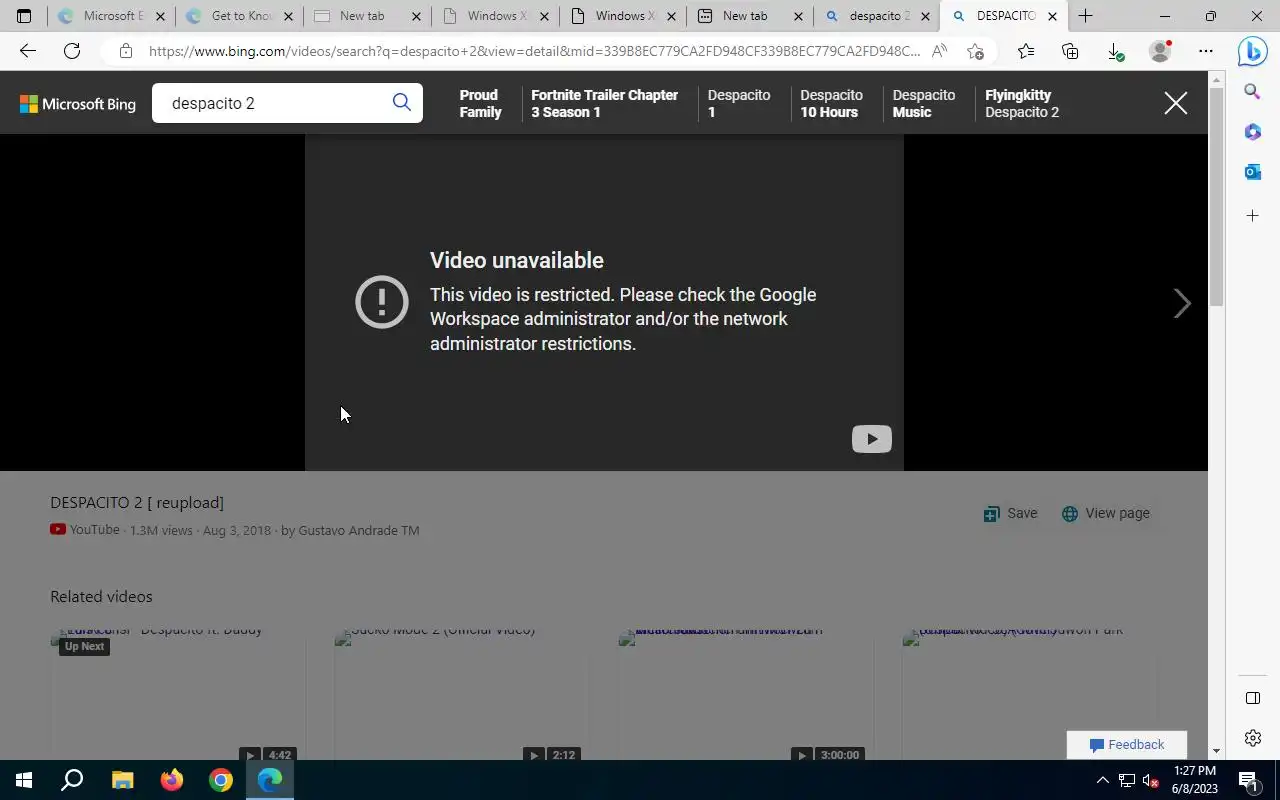The height and width of the screenshot is (800, 1280).
Task: Save the video with Save button
Action: (1010, 513)
